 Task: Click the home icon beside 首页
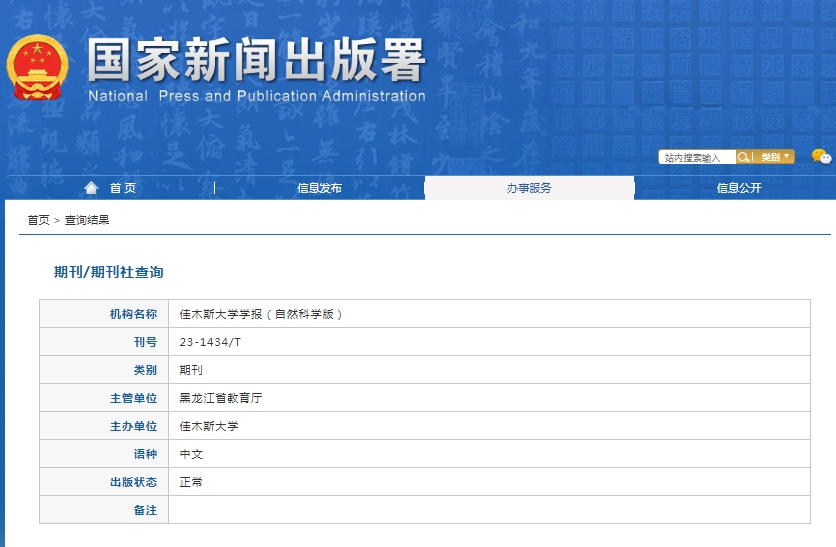click(x=92, y=188)
